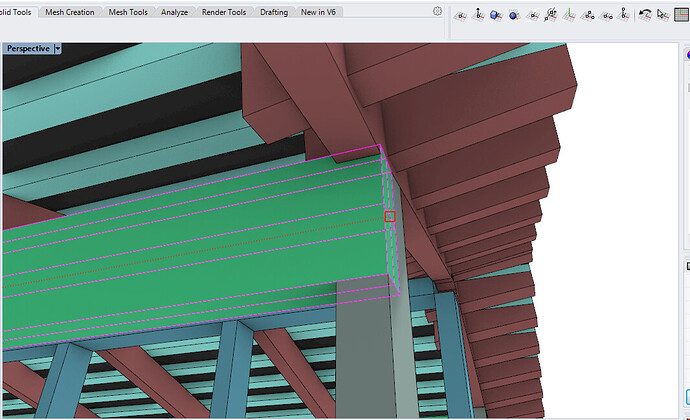Go to the Analyze tab
The image size is (690, 420).
[175, 12]
